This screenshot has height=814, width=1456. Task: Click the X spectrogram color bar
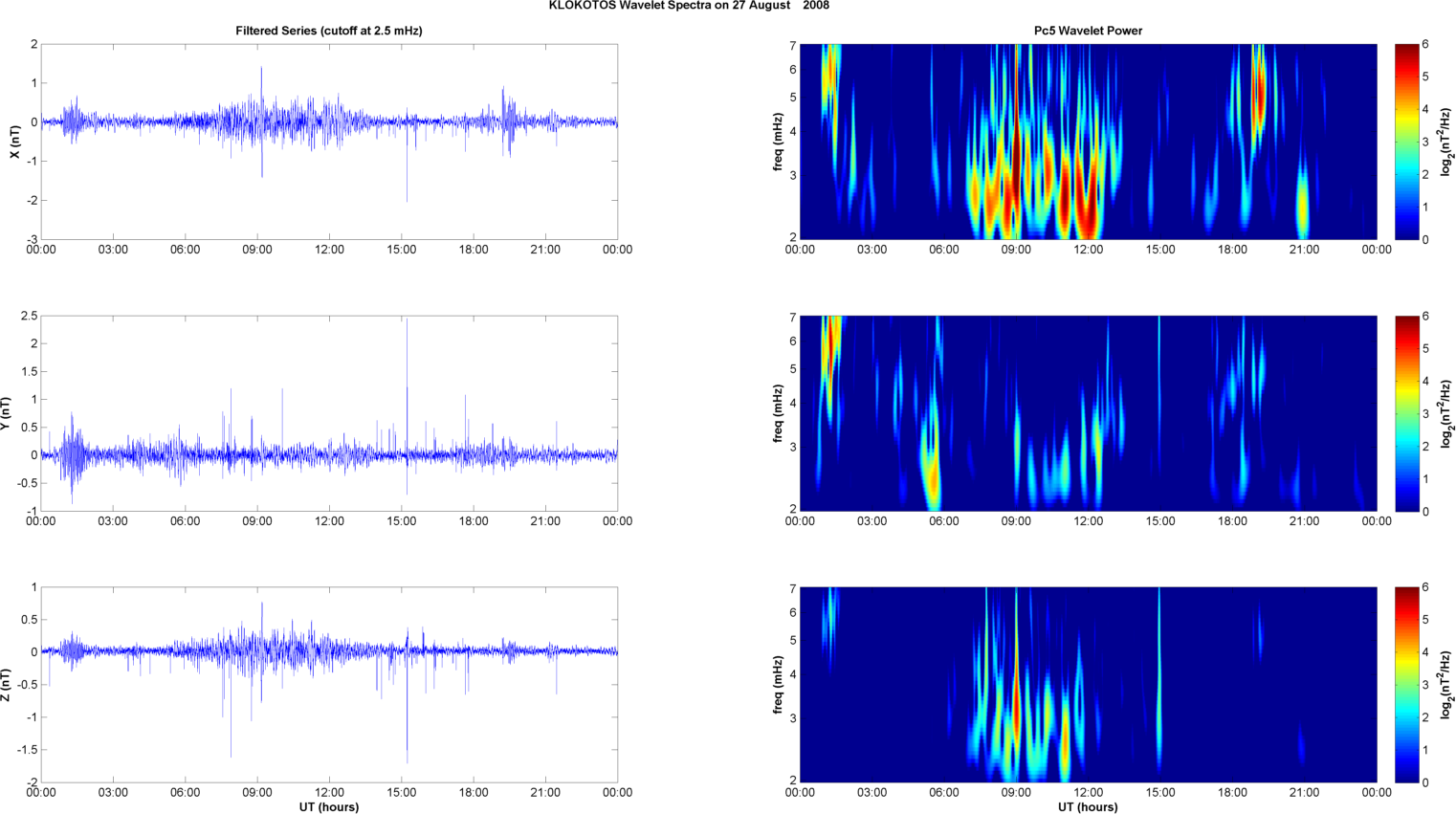point(1406,142)
